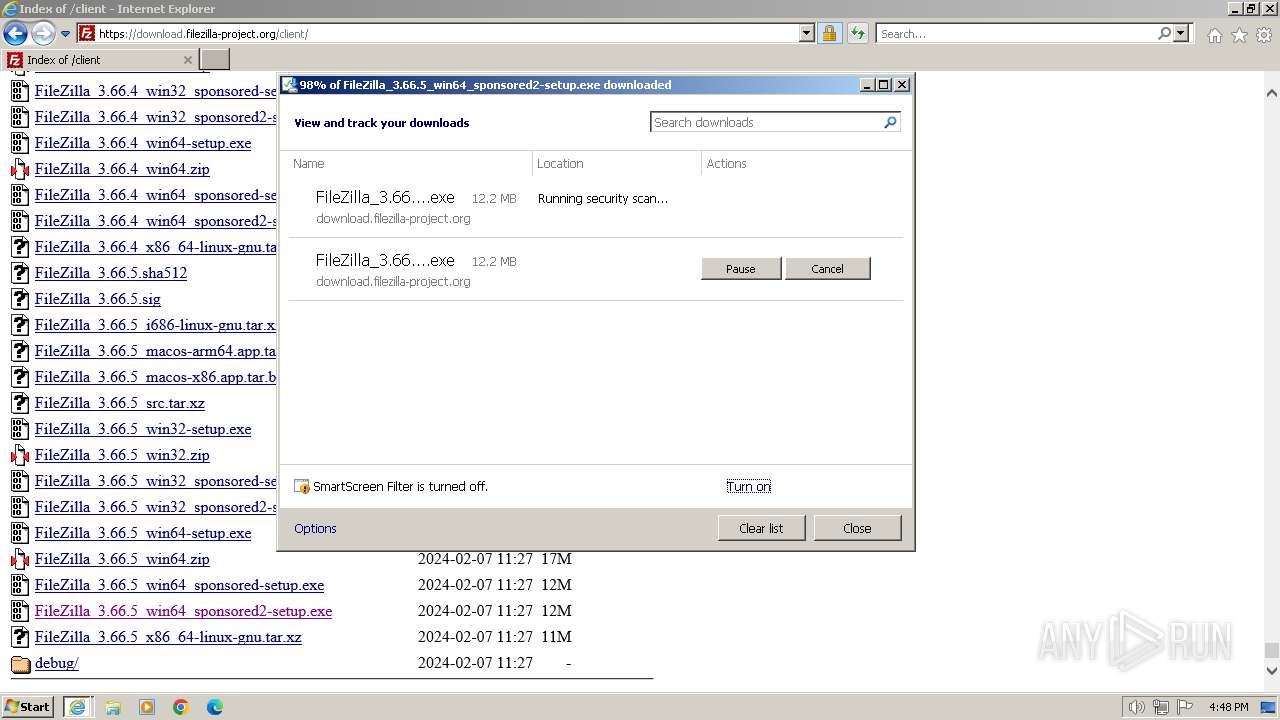This screenshot has width=1280, height=720.
Task: Click the Home icon
Action: [1214, 35]
